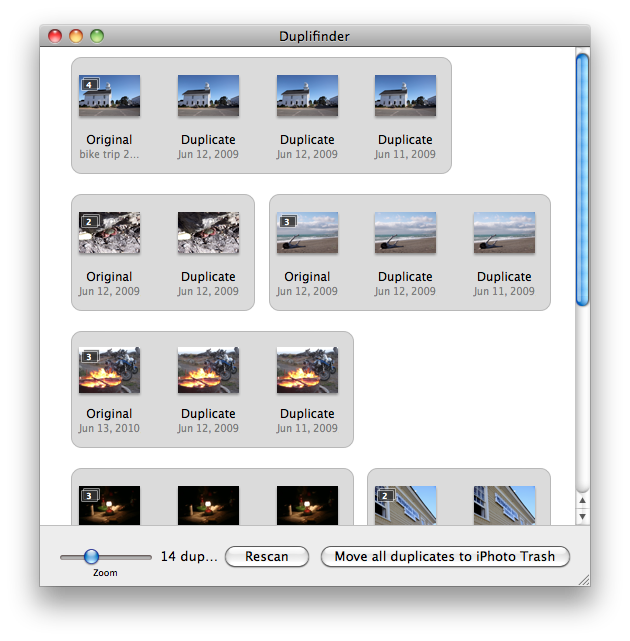The image size is (630, 641).
Task: Select the crab Original thumbnail
Action: [x=110, y=233]
